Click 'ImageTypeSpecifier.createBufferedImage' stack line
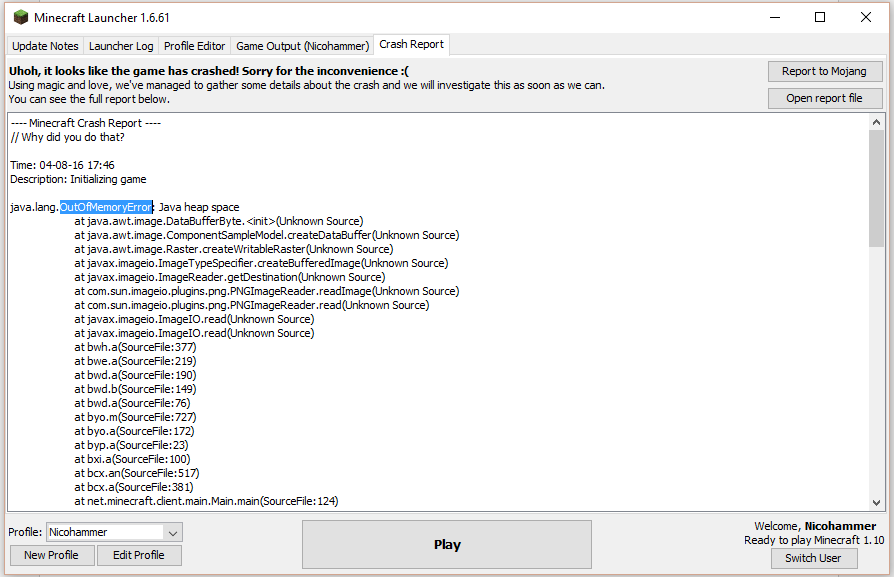 coord(261,263)
